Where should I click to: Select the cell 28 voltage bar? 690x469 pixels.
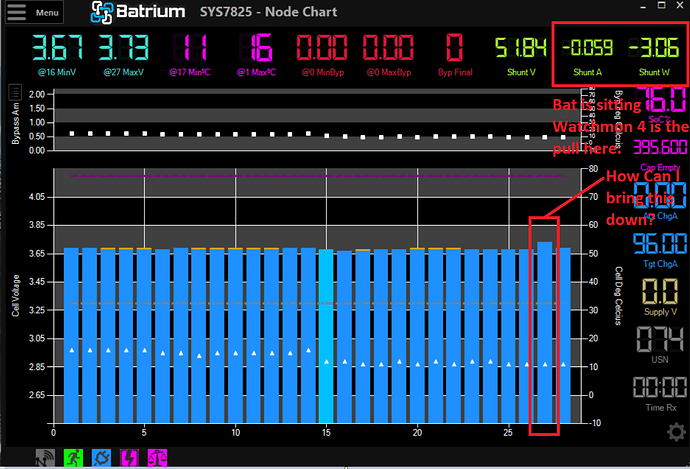coord(563,335)
